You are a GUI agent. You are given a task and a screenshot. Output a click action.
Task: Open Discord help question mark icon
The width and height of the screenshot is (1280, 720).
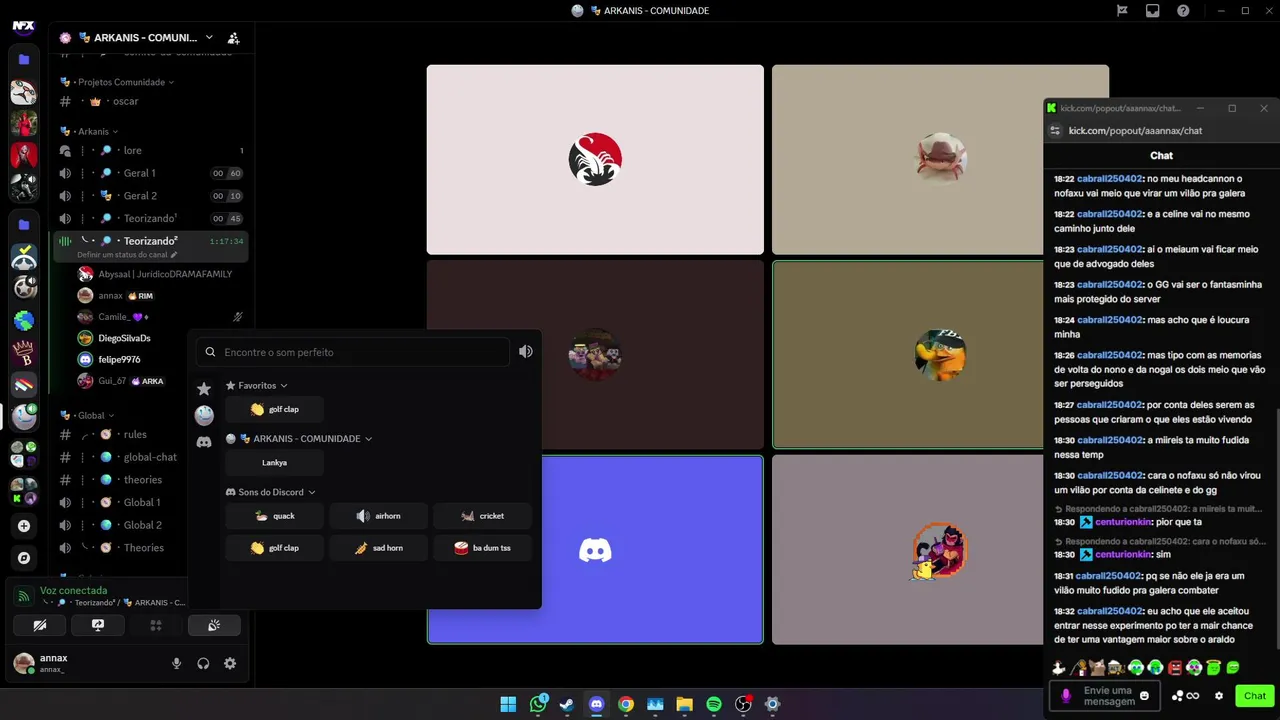1184,11
